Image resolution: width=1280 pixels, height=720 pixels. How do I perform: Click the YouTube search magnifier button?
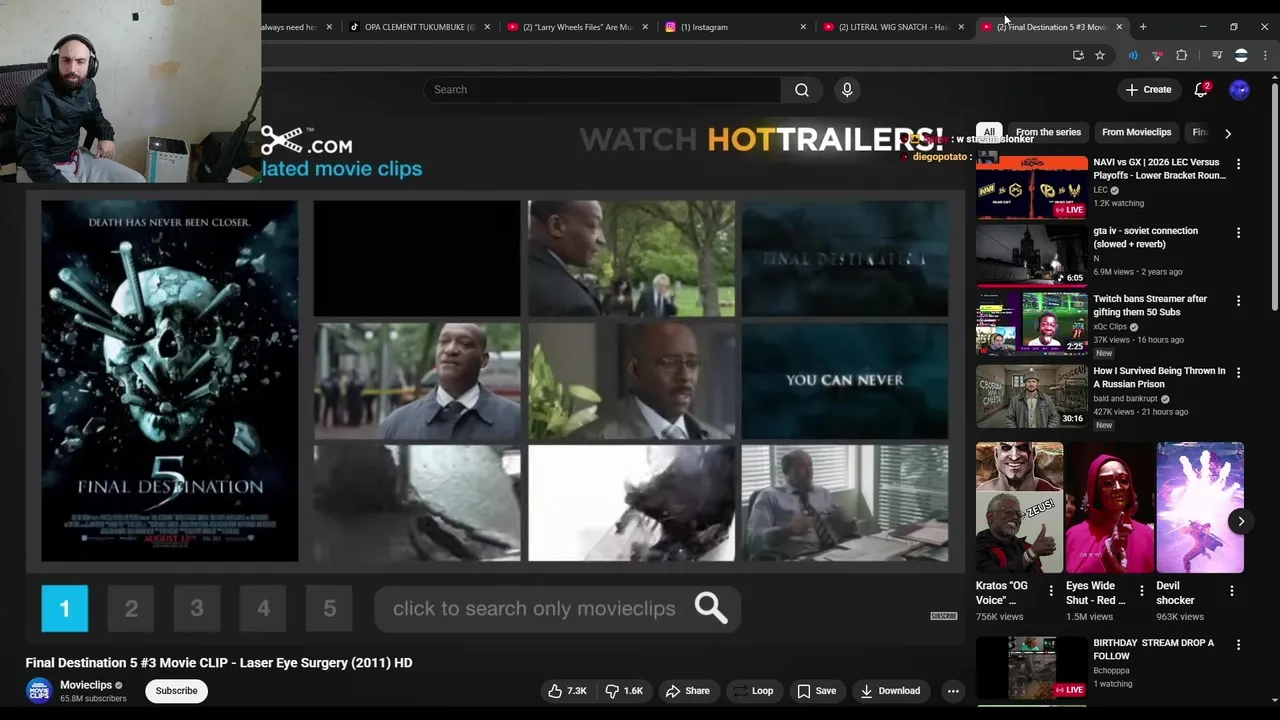click(x=801, y=90)
